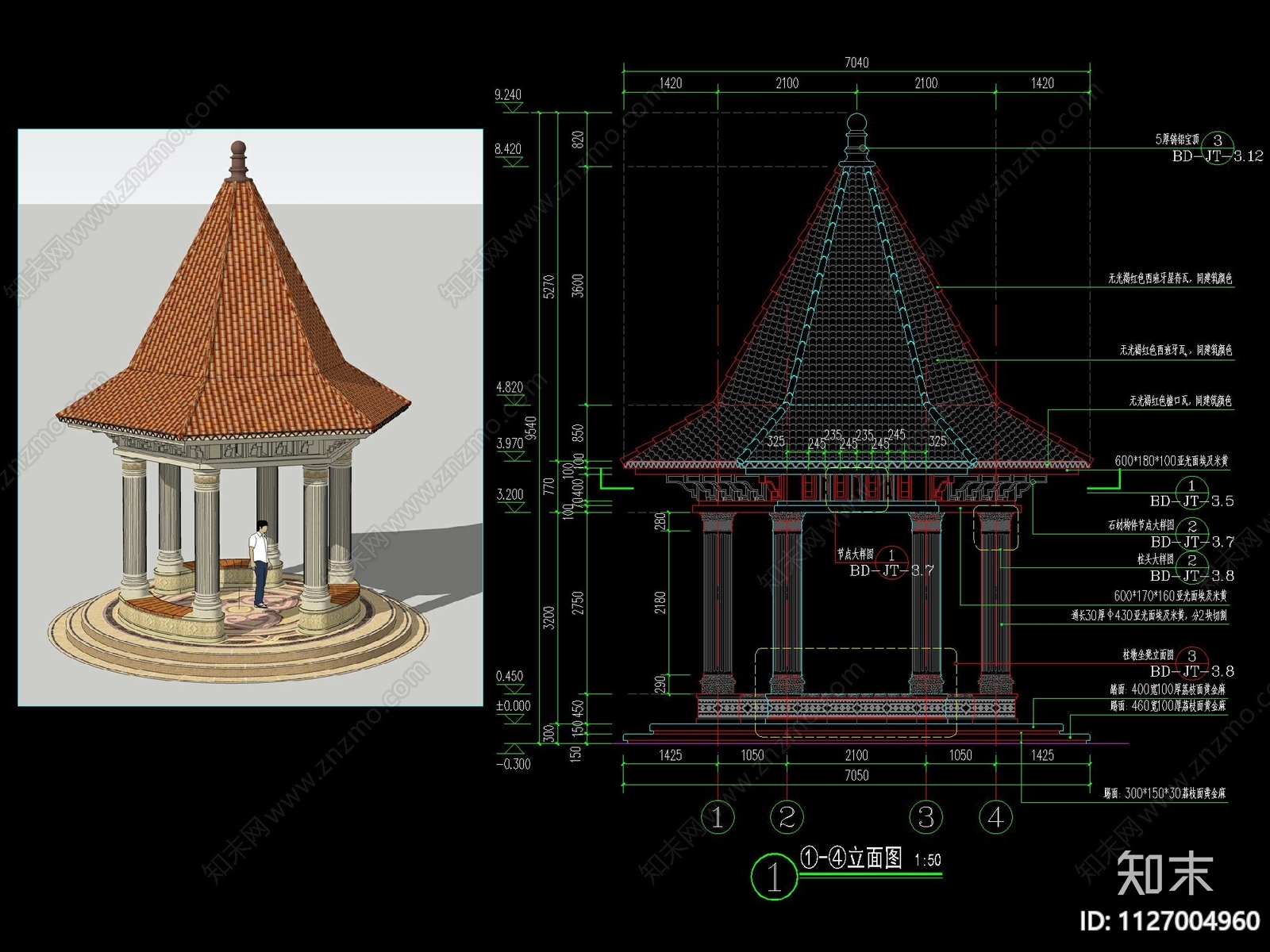Image resolution: width=1270 pixels, height=952 pixels.
Task: Click the large title bubble 1
Action: click(774, 877)
